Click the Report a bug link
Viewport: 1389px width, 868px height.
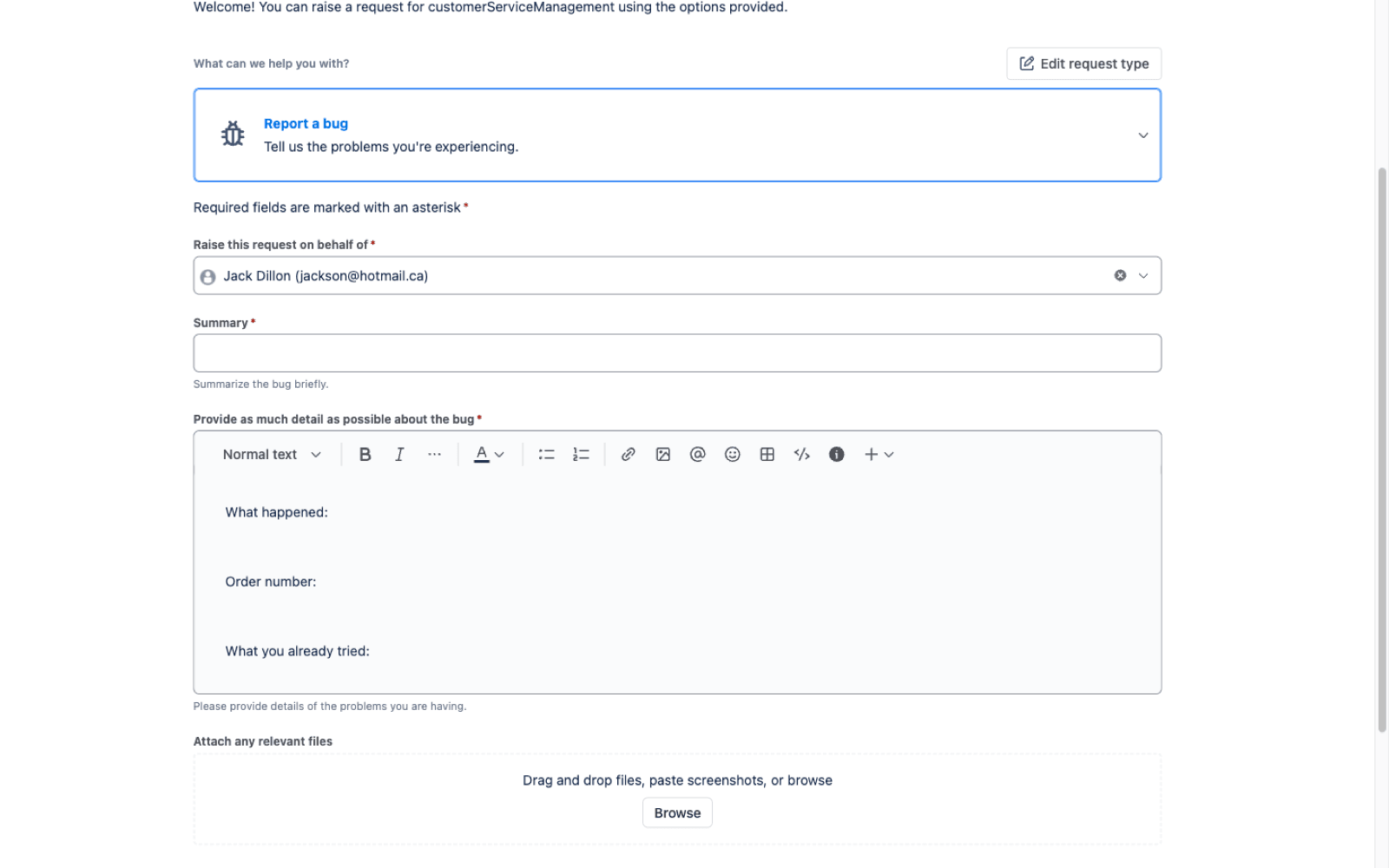(306, 123)
